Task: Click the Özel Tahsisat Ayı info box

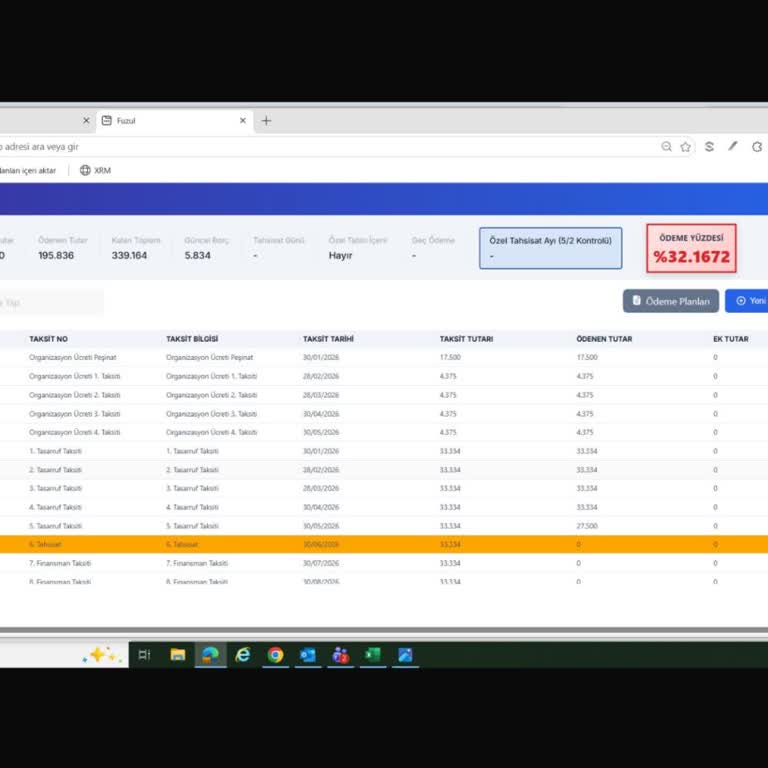Action: point(551,248)
